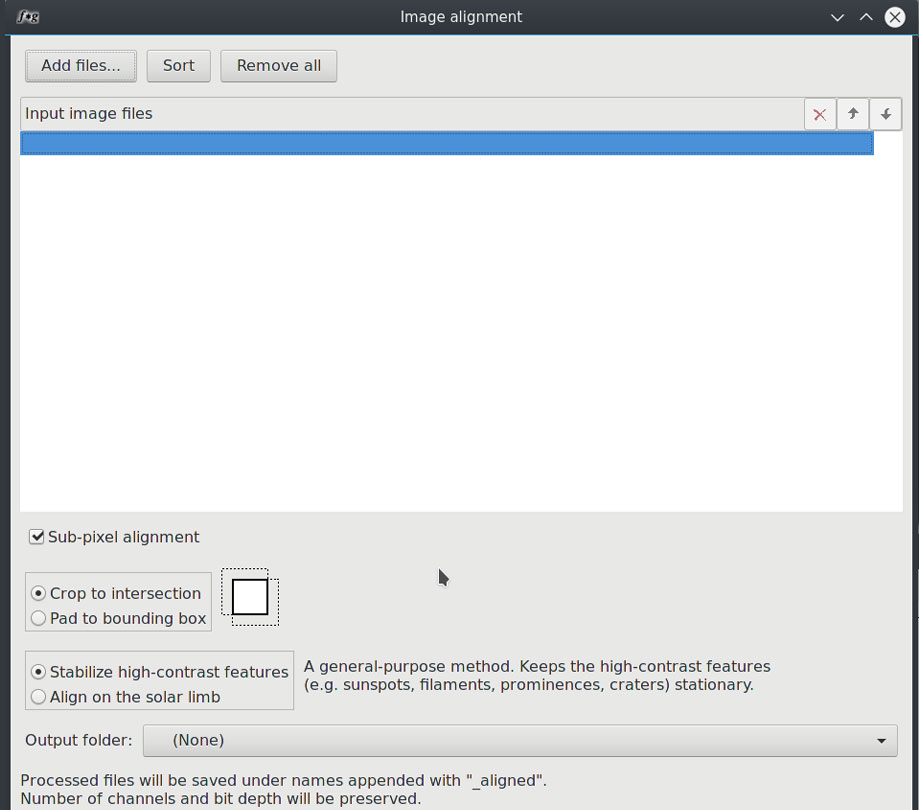Move selected file up with arrow icon
The width and height of the screenshot is (919, 810).
853,114
